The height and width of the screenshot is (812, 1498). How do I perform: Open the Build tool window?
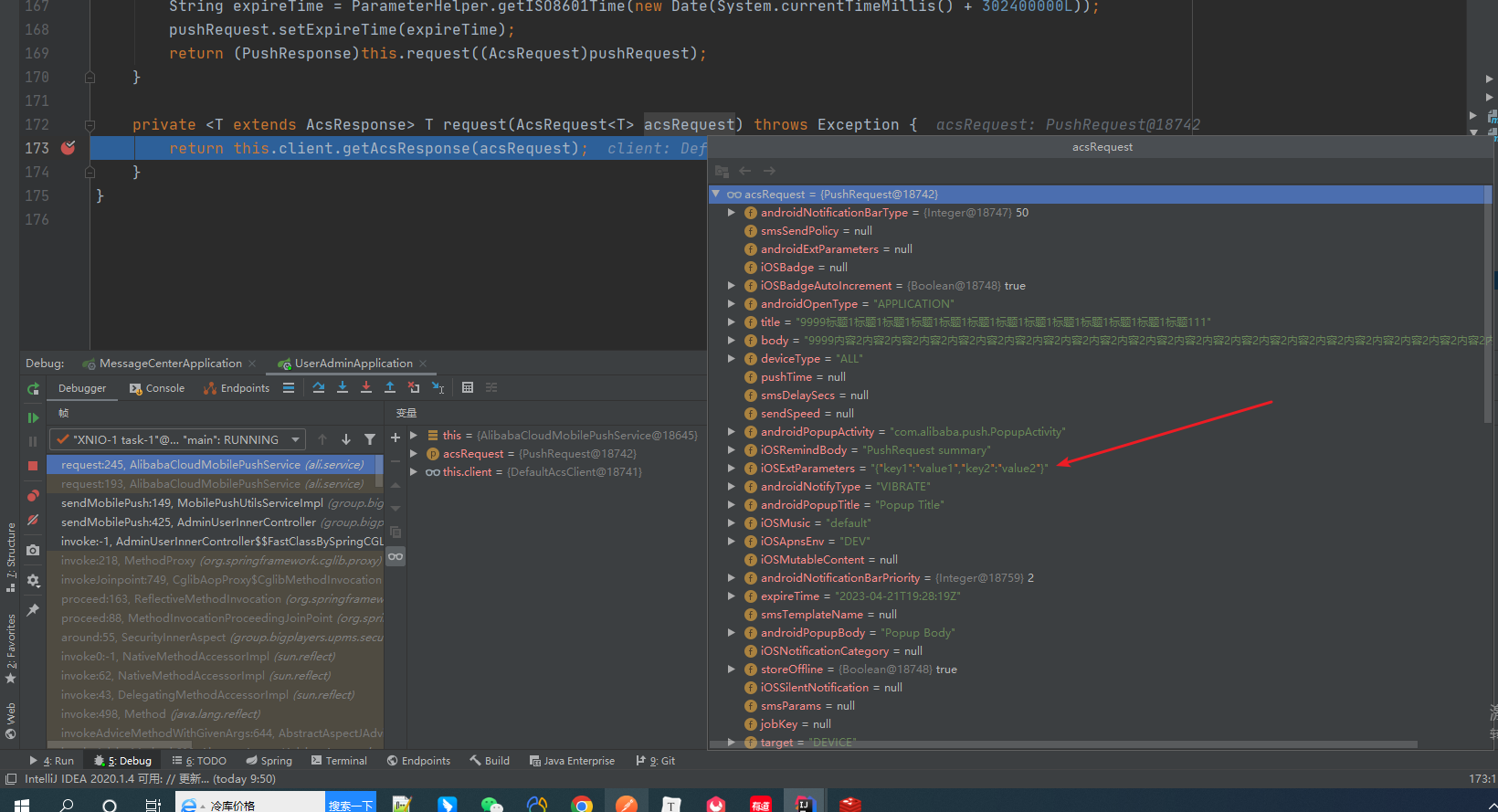[x=490, y=761]
